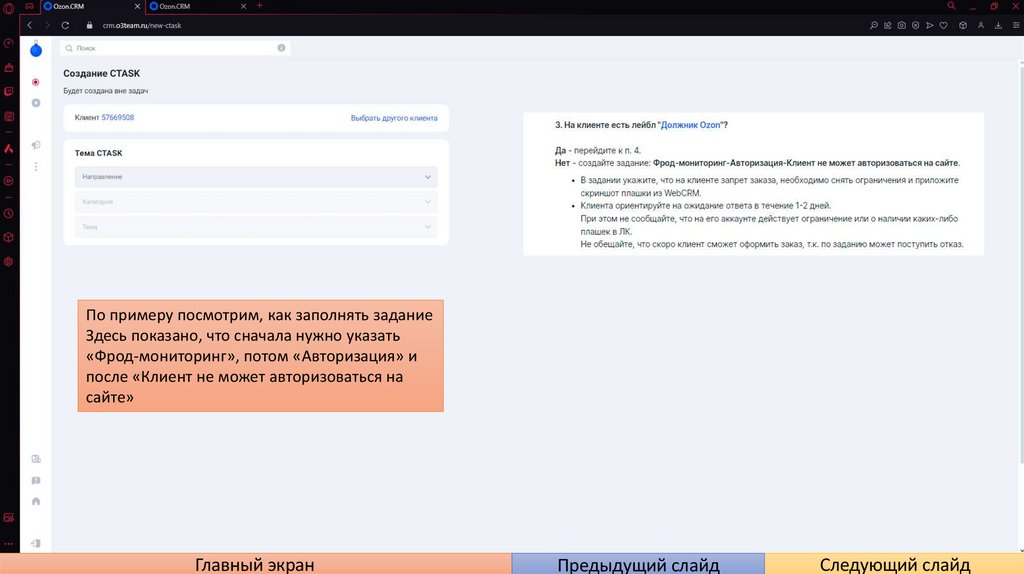Switch to the first Ozon.CRM tab

pos(91,7)
